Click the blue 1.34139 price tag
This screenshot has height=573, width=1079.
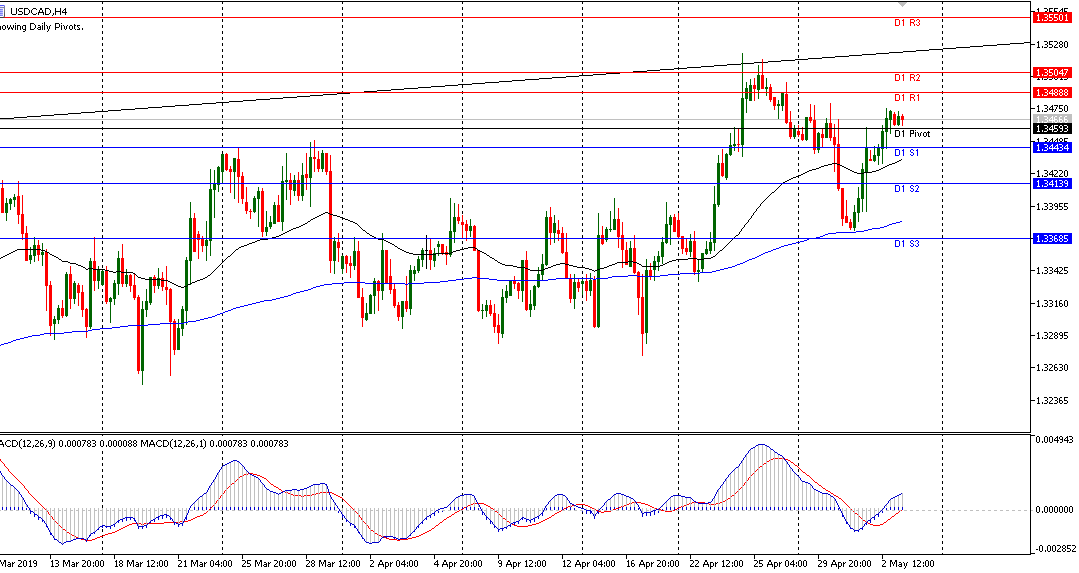click(x=1053, y=183)
